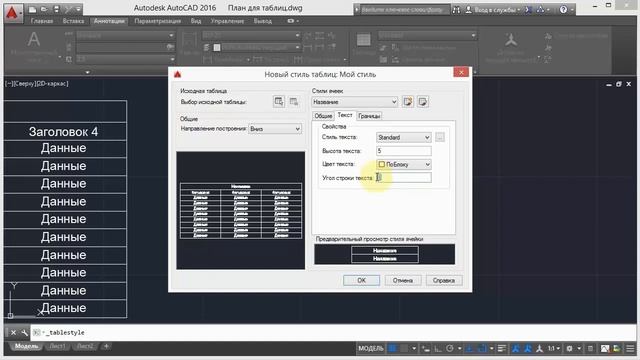Expand the snap mode dropdown arrow

click(414, 348)
